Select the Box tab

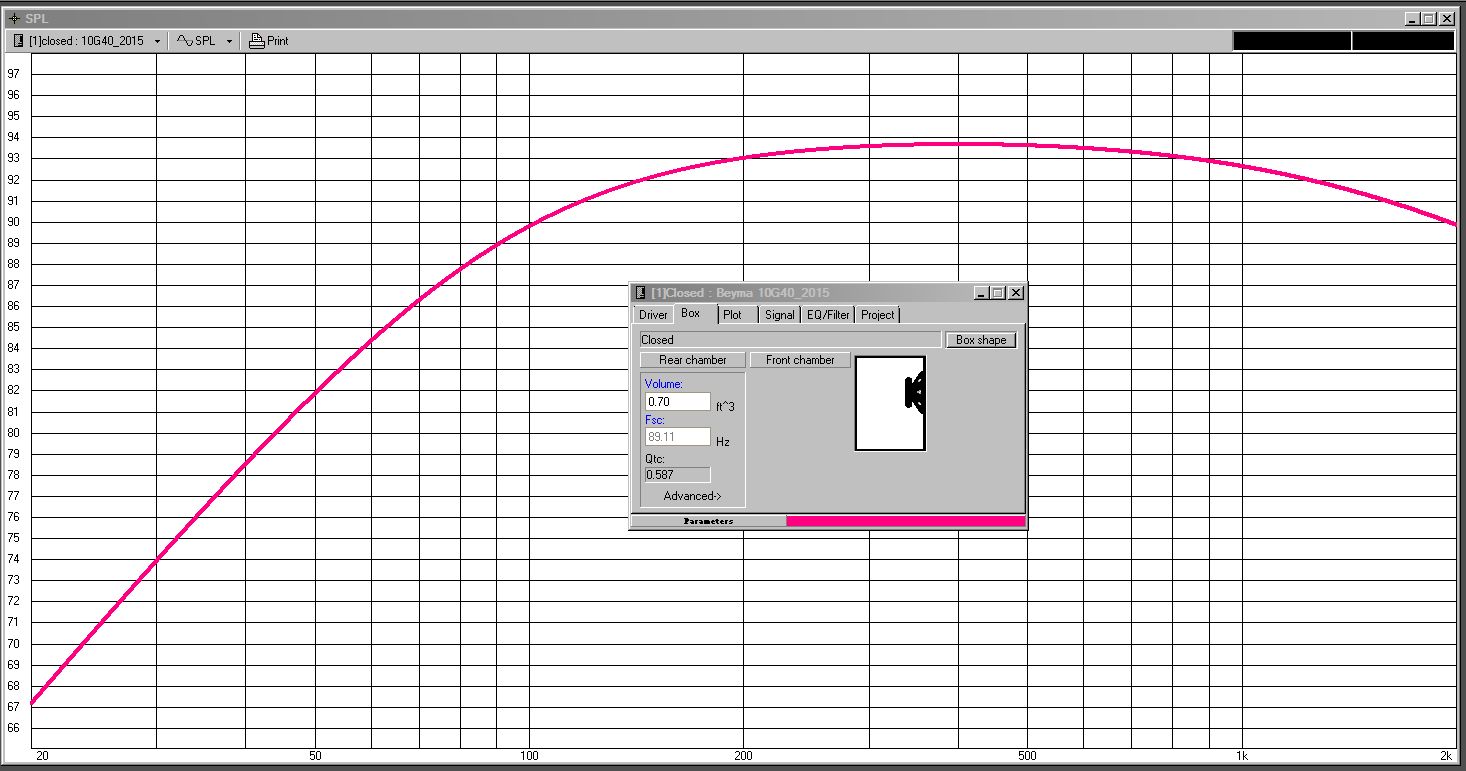coord(691,314)
